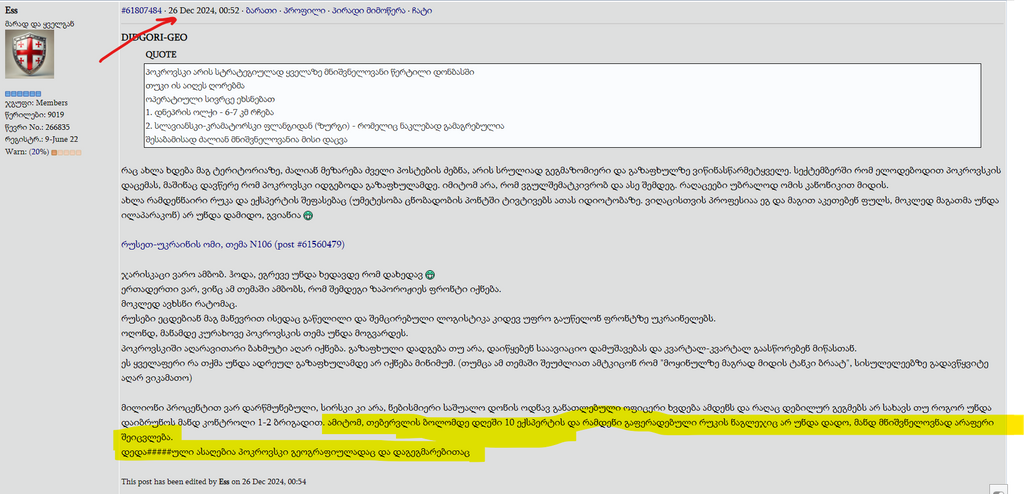Open the ბარათი link in post header
Viewport: 1024px width, 494px height.
tap(259, 11)
